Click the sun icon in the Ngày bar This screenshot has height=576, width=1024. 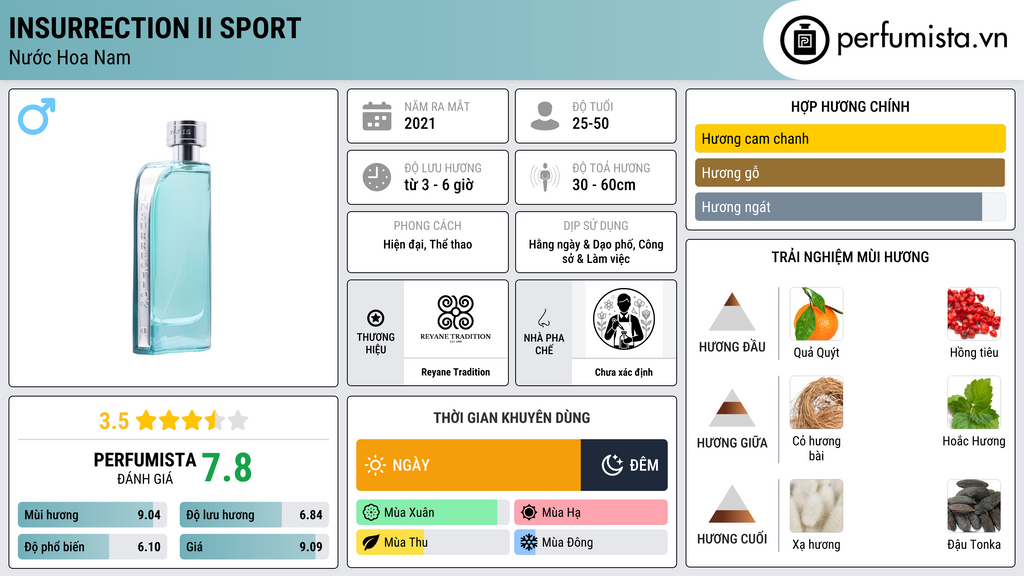376,465
